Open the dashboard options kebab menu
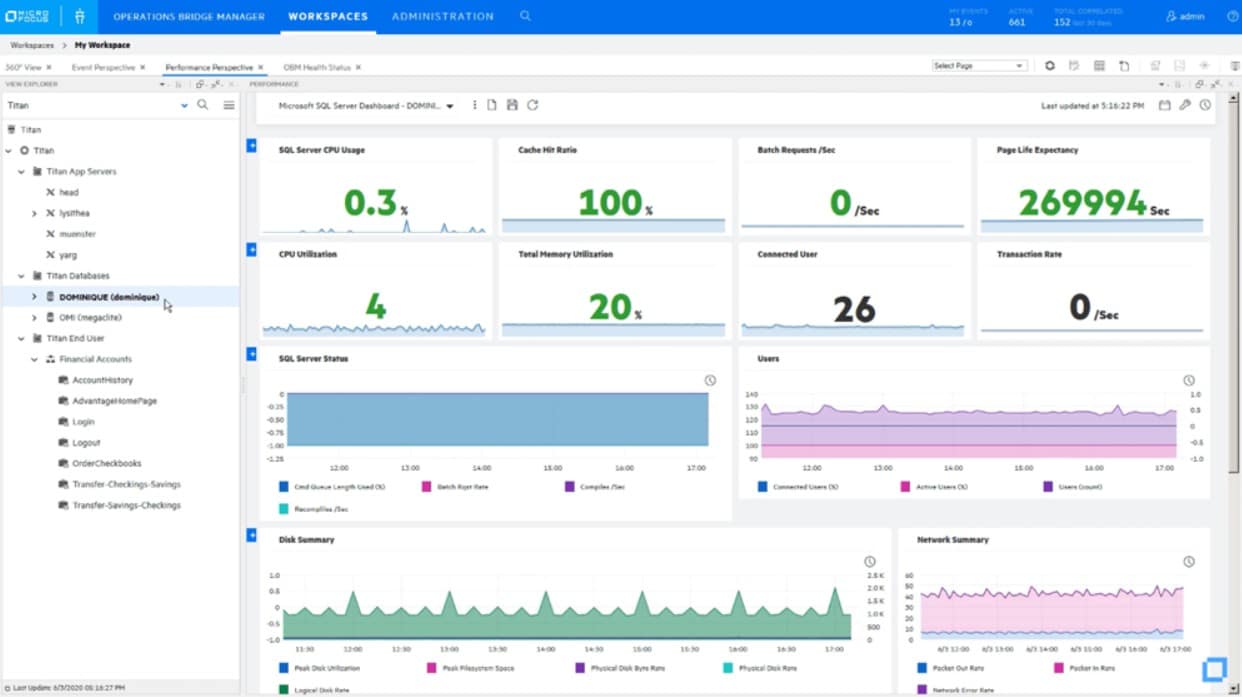Image resolution: width=1242 pixels, height=697 pixels. pyautogui.click(x=475, y=105)
